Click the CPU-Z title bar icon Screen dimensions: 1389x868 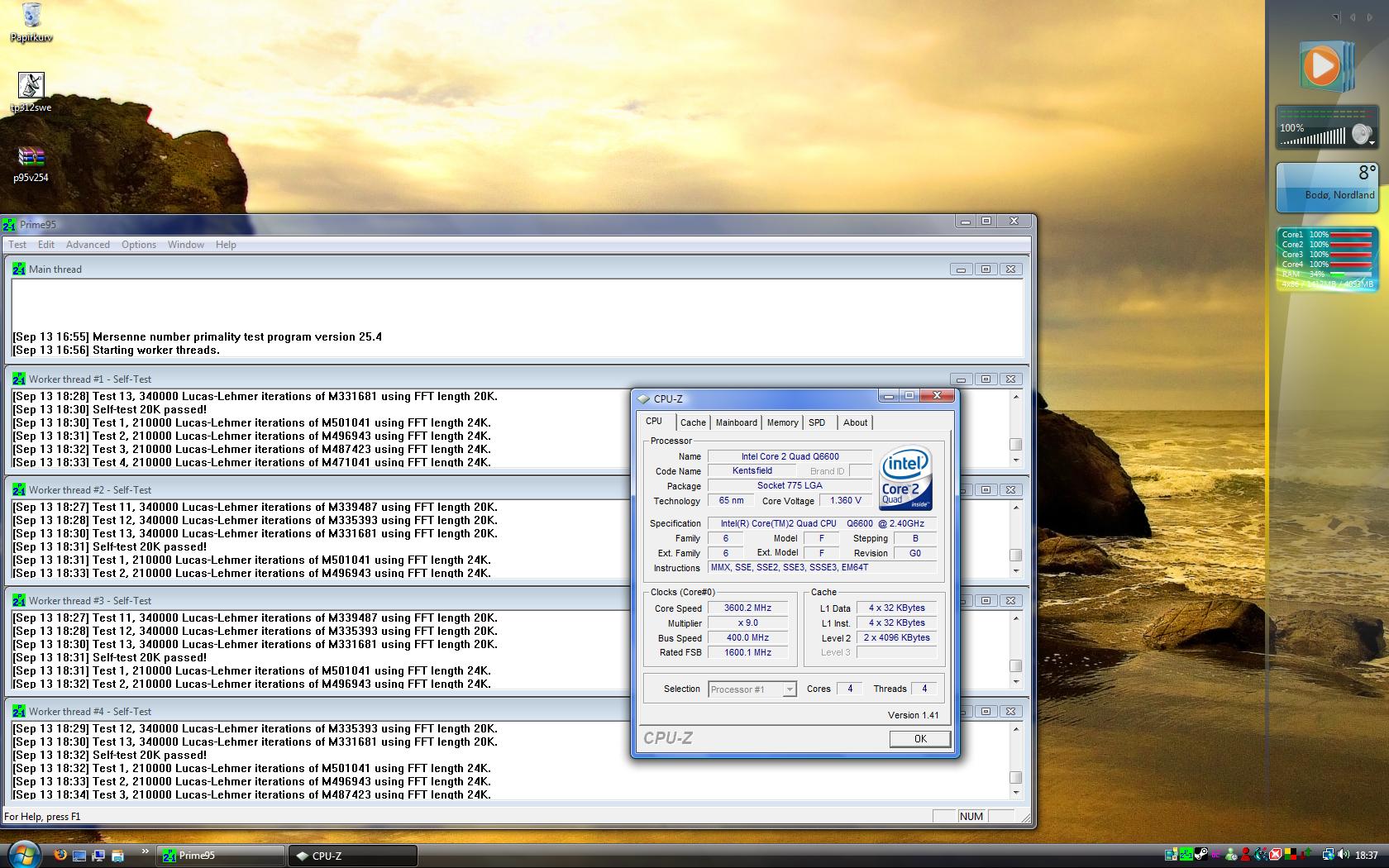(x=643, y=398)
